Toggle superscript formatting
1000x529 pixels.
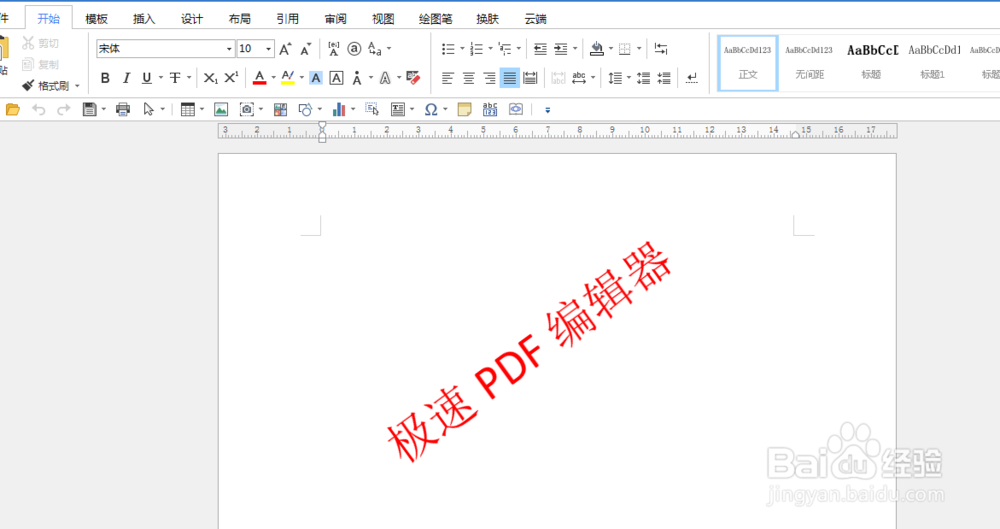231,78
